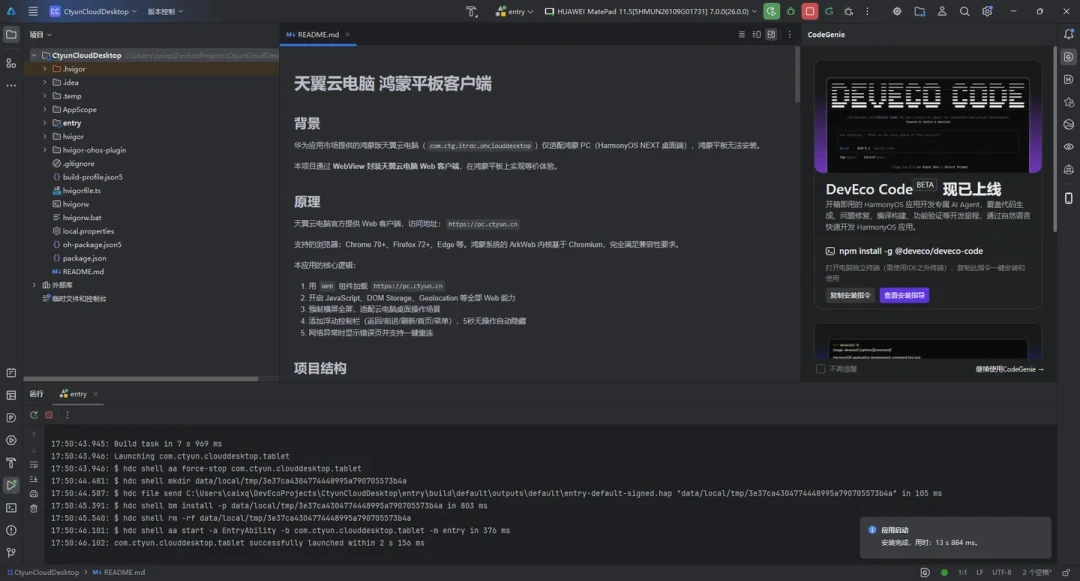Screen dimensions: 1080x581
Task: Switch README to preview-only view
Action: coord(771,34)
